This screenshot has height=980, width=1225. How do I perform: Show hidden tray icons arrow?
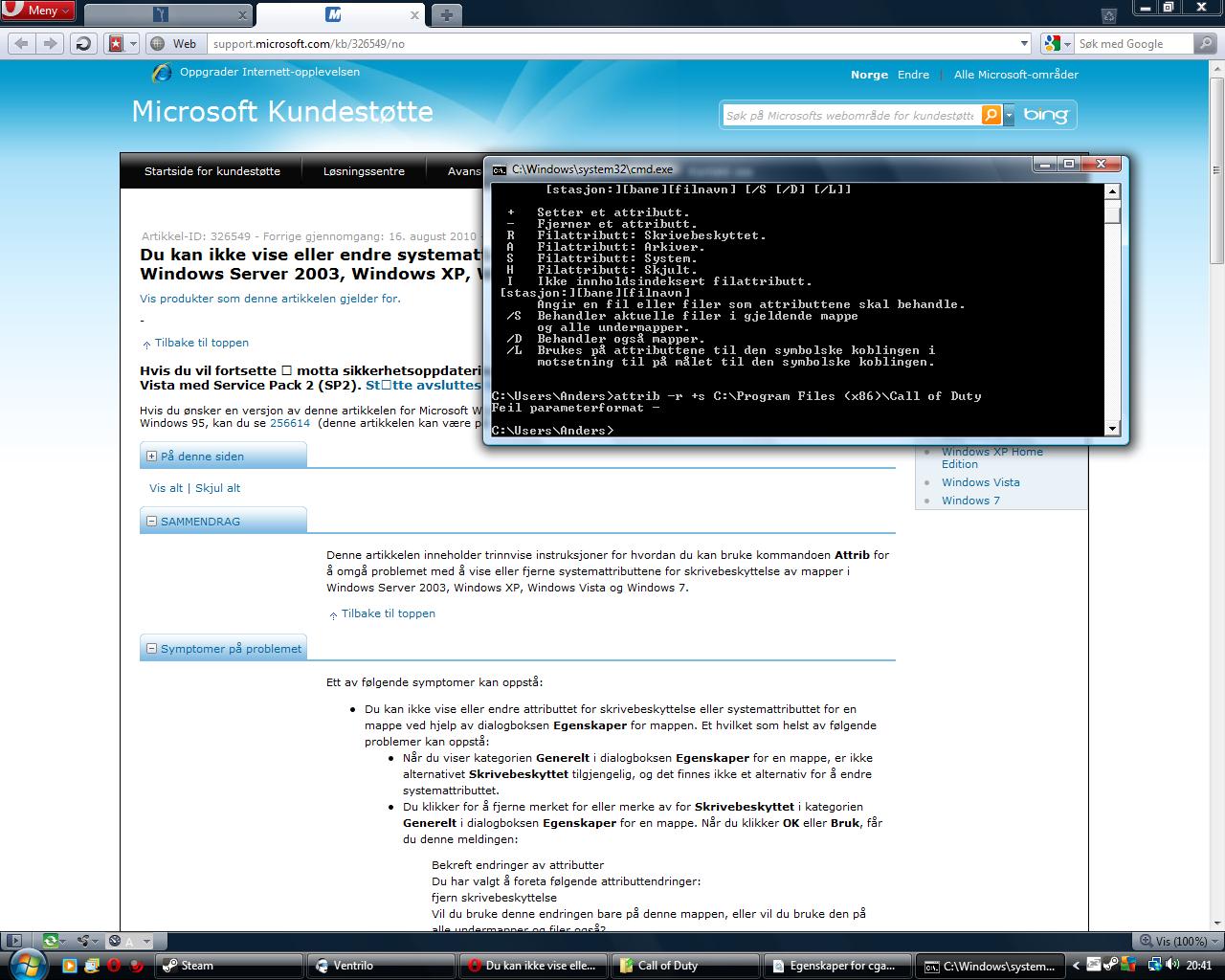[1077, 966]
